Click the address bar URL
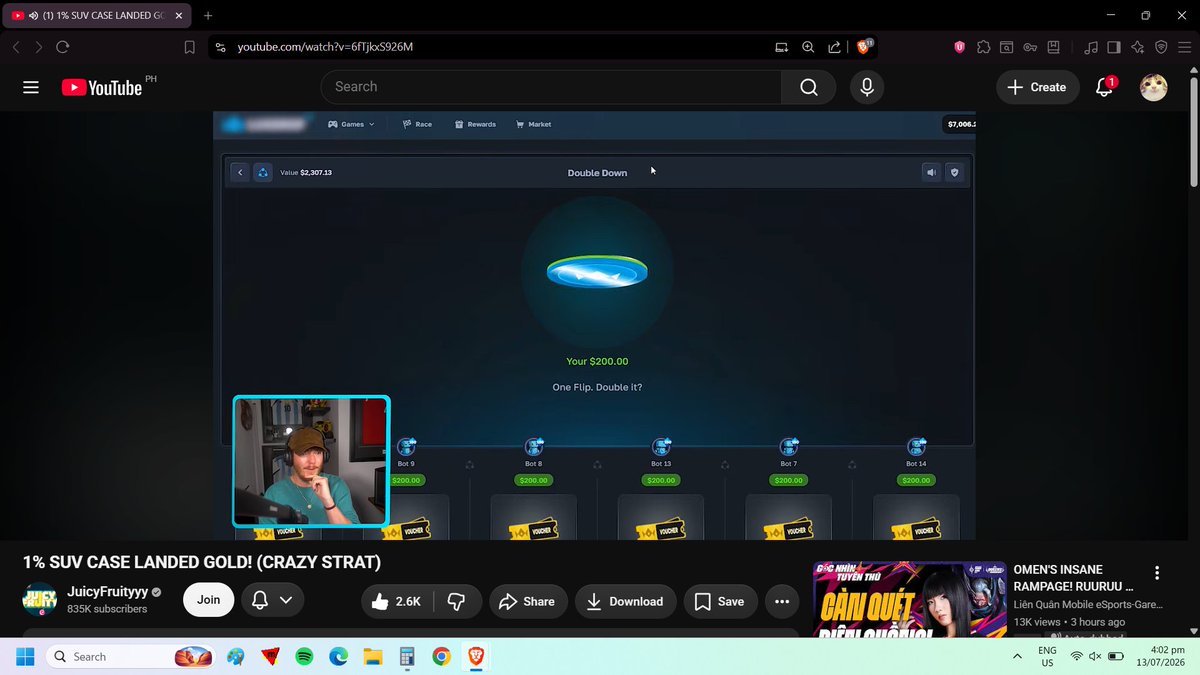Image resolution: width=1200 pixels, height=675 pixels. pos(325,47)
